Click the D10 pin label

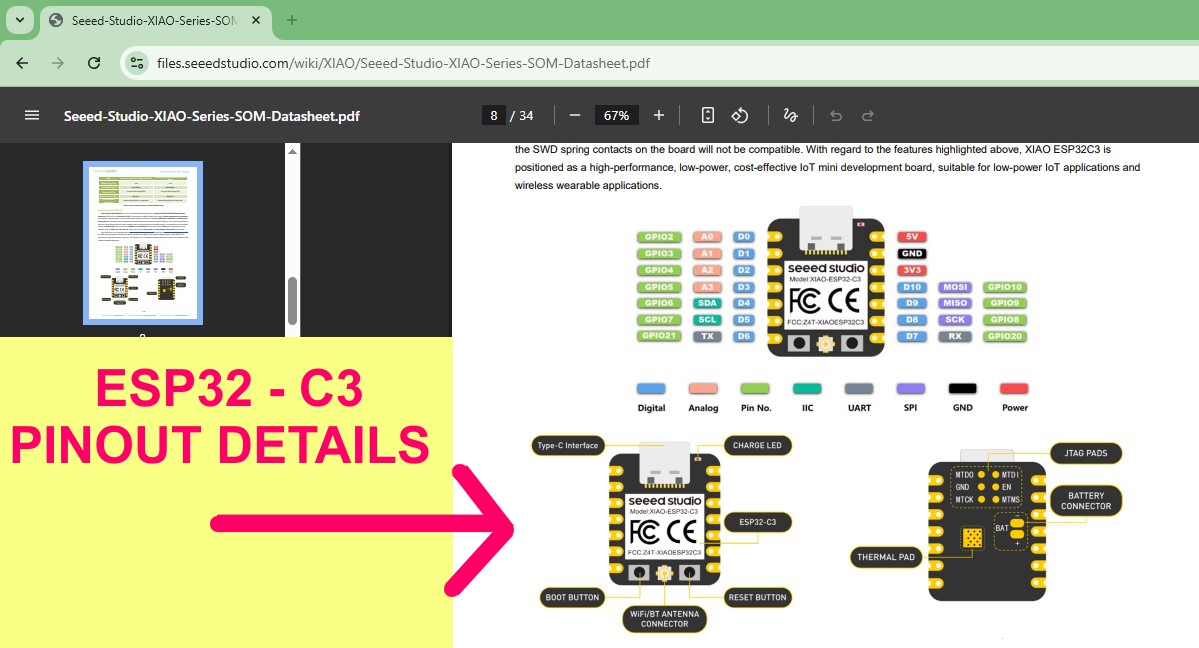911,287
